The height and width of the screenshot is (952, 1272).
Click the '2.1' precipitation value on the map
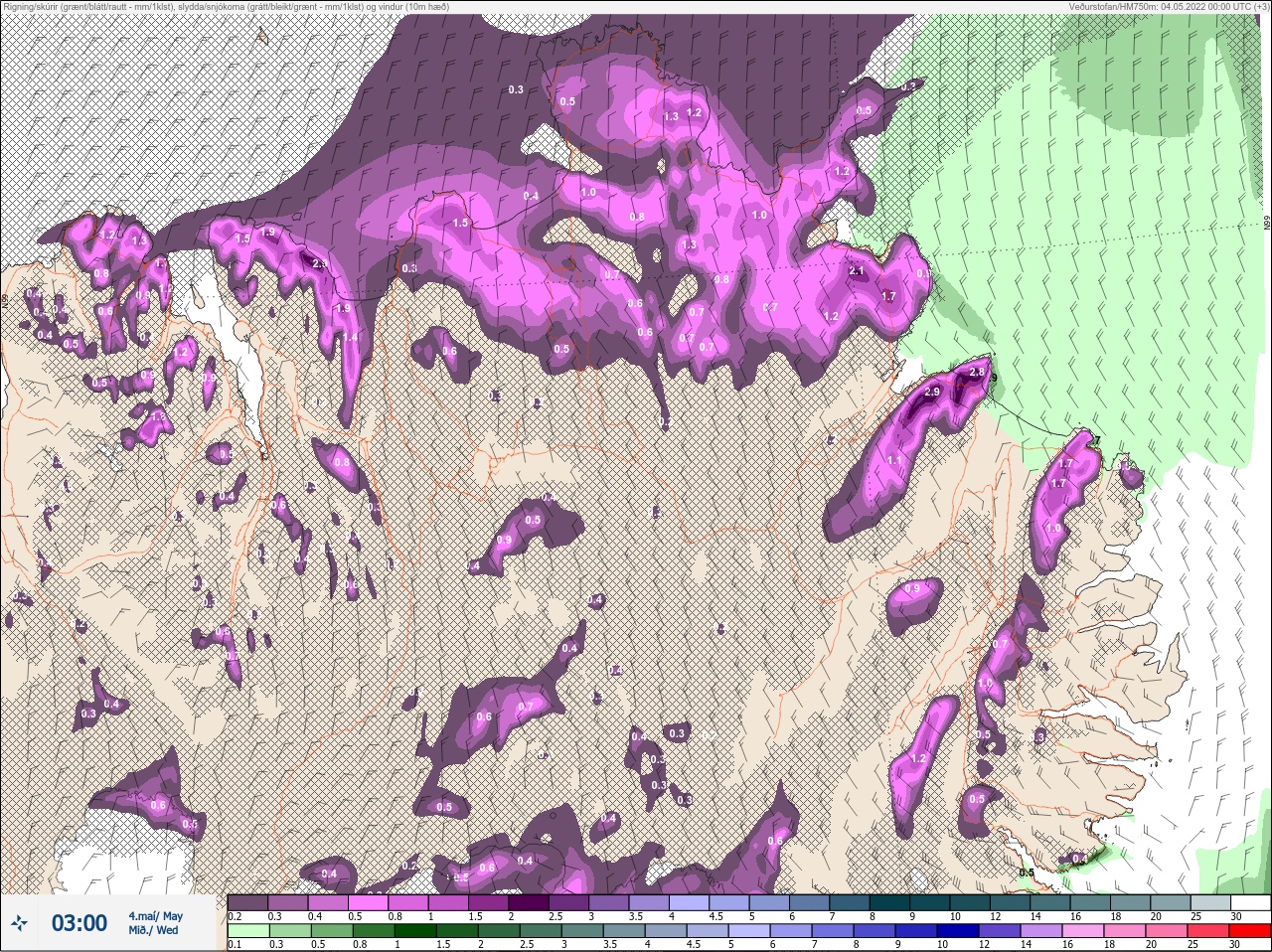point(858,271)
